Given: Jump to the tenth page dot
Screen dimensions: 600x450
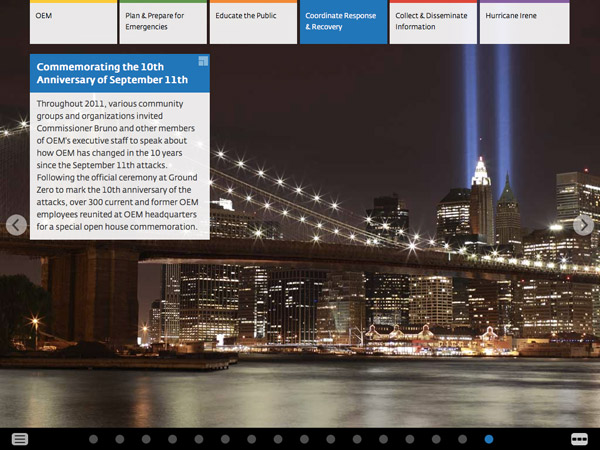Looking at the screenshot, I should pos(331,439).
